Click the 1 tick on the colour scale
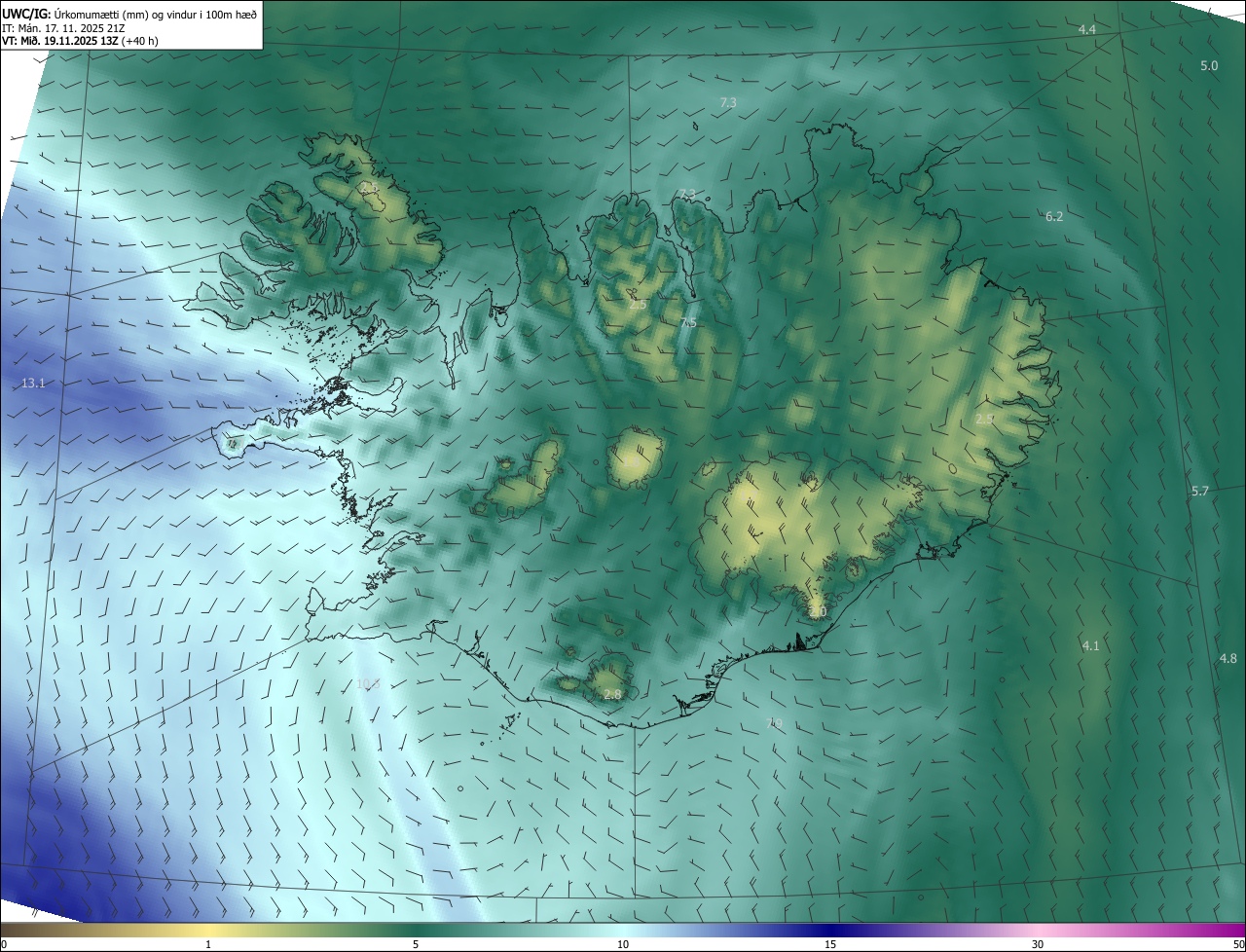This screenshot has height=952, width=1246. (208, 945)
